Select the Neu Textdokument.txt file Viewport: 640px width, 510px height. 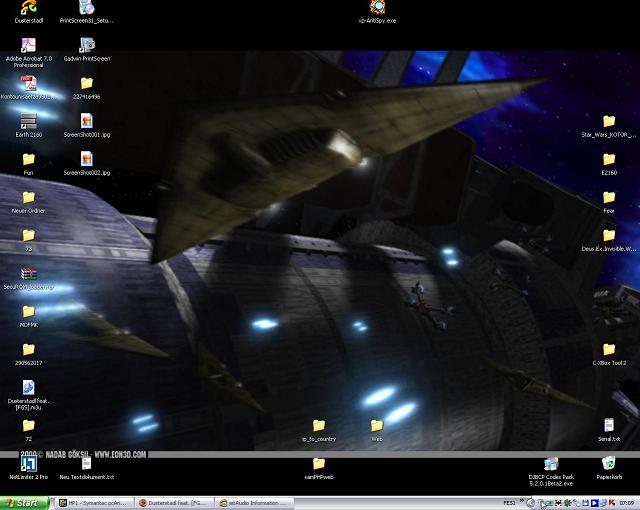click(87, 463)
